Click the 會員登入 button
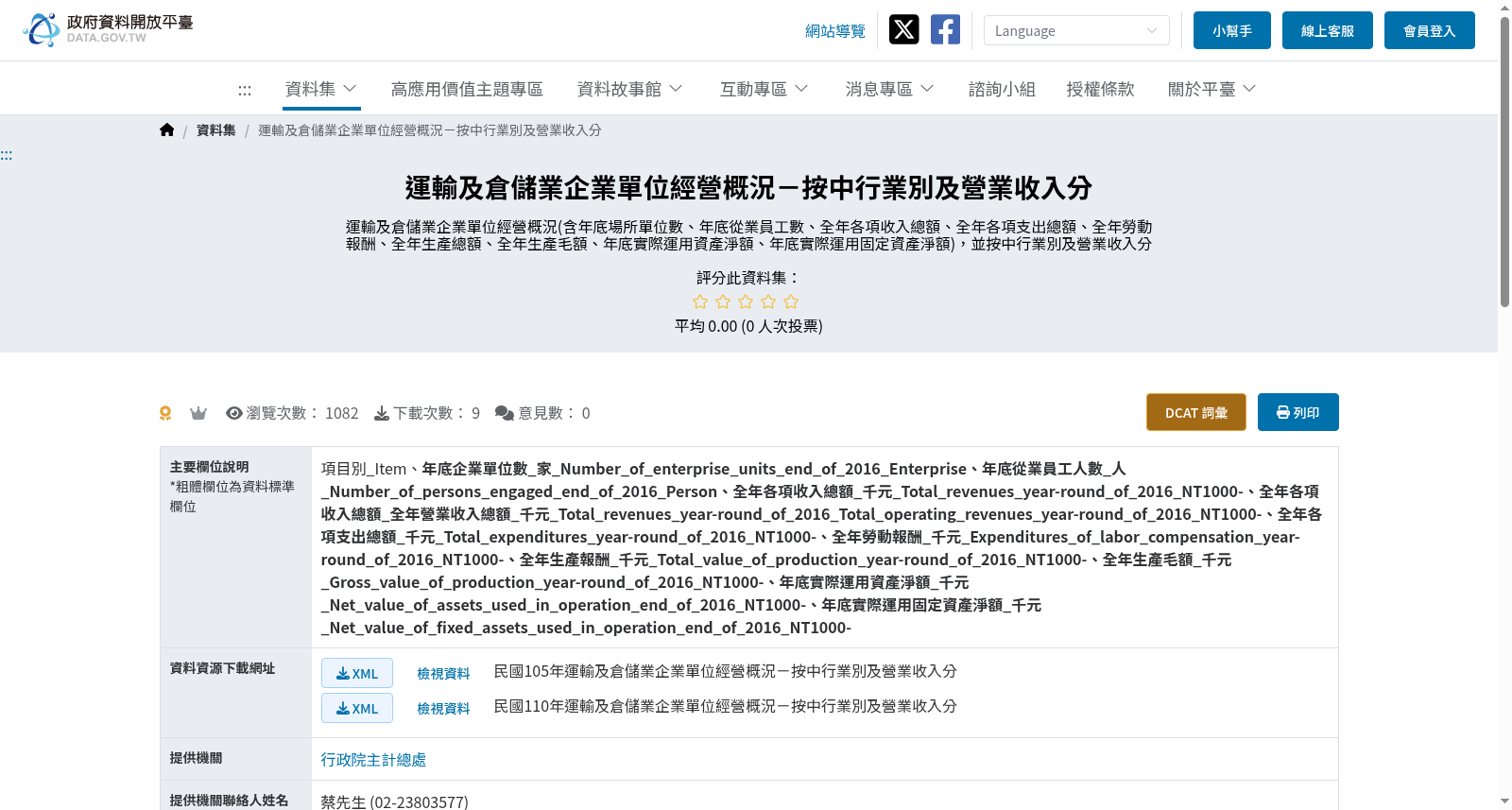 1430,30
